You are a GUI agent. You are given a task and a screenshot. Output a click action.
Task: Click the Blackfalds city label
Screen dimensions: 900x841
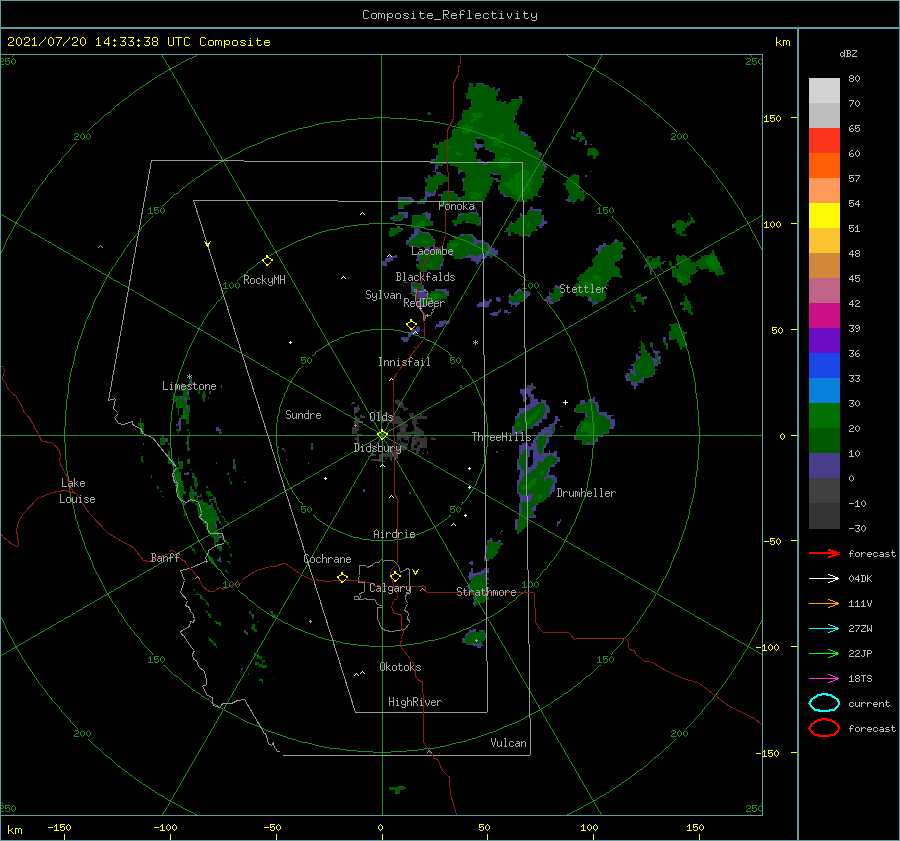425,277
